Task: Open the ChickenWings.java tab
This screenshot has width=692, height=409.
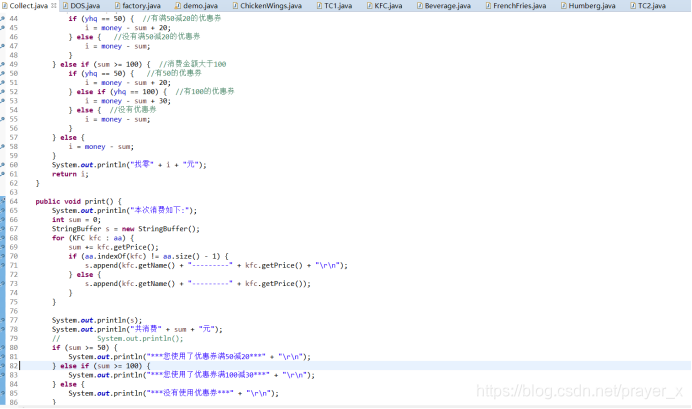Action: click(267, 6)
